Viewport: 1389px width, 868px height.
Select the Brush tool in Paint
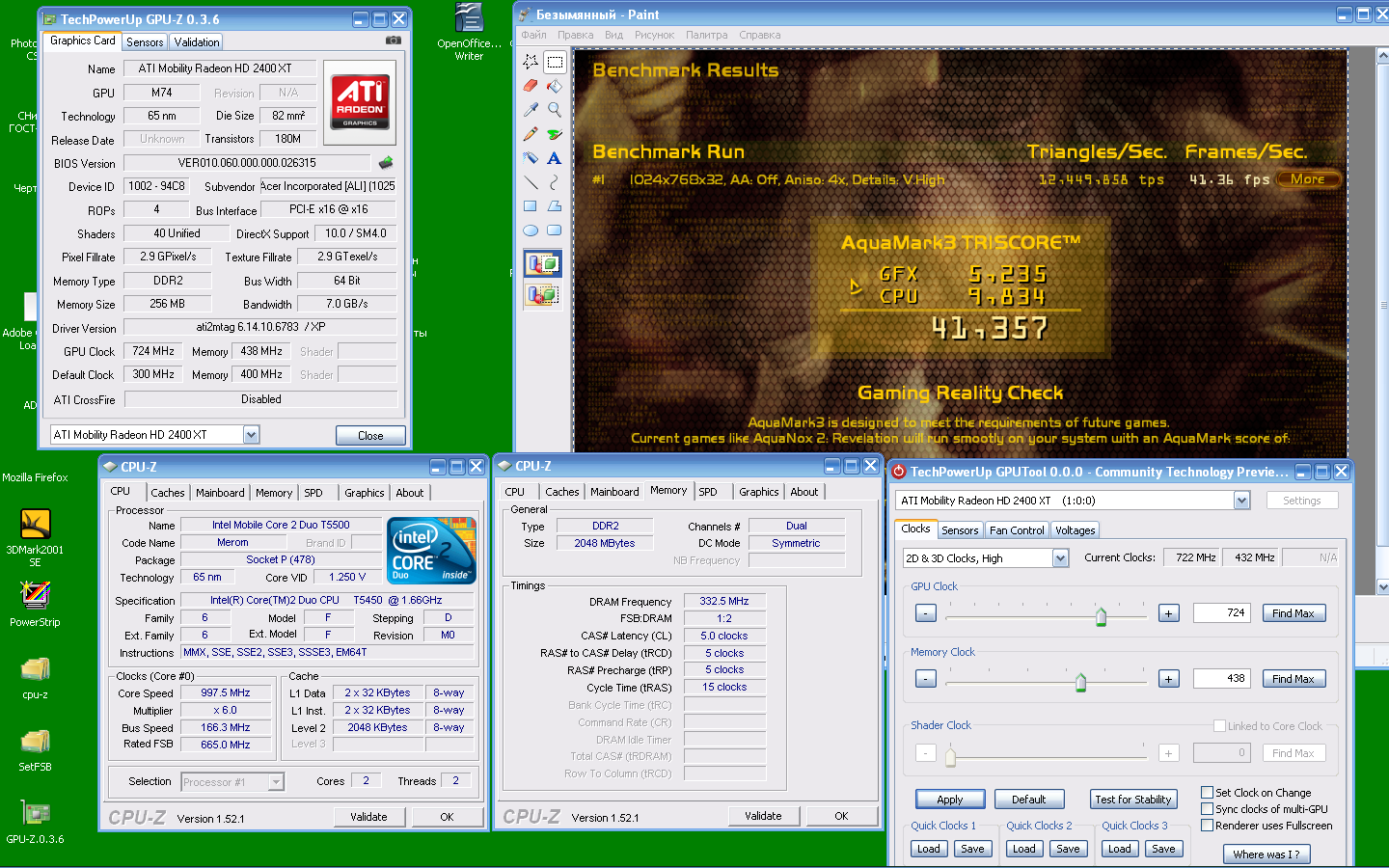click(x=555, y=134)
